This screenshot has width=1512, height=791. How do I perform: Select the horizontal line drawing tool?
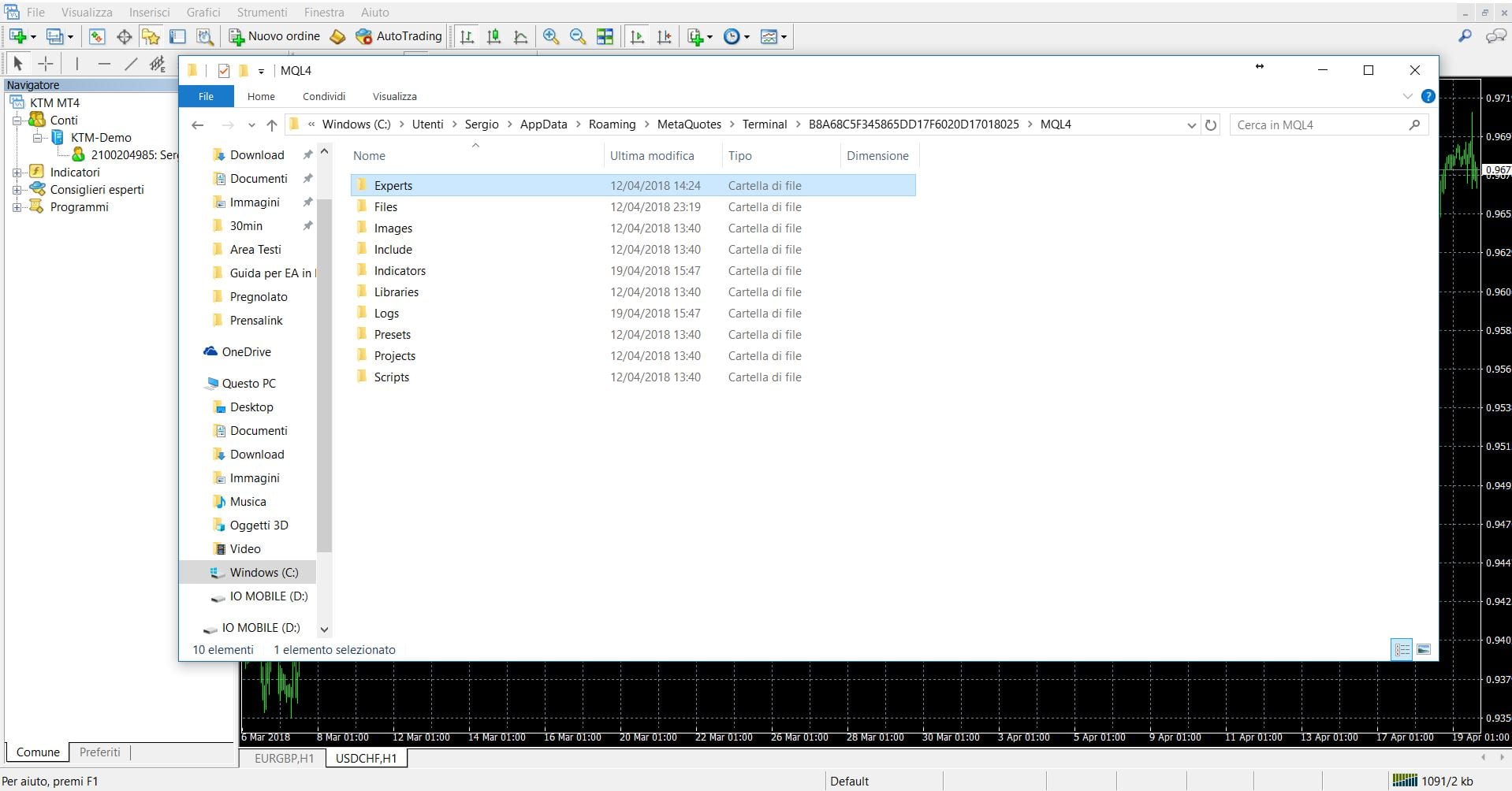(x=103, y=64)
